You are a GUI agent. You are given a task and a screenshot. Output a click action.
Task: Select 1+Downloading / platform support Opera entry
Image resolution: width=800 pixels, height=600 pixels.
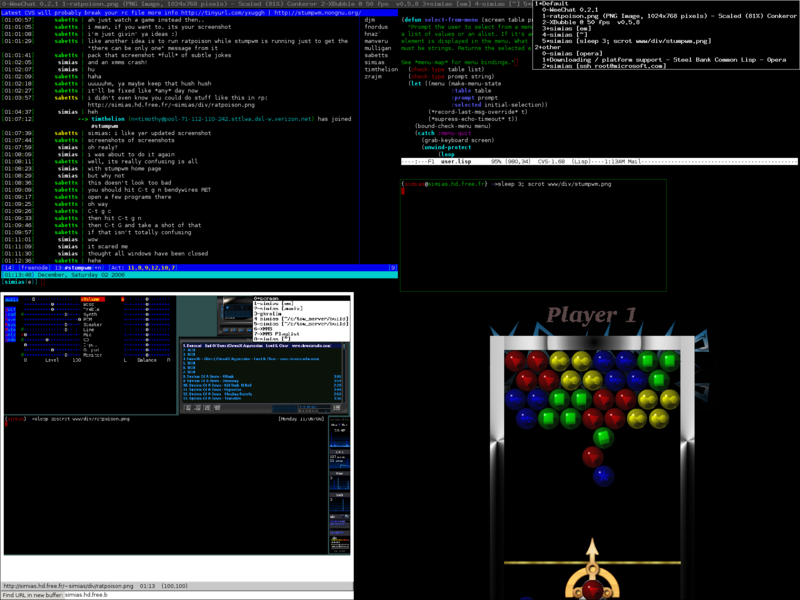coord(664,60)
